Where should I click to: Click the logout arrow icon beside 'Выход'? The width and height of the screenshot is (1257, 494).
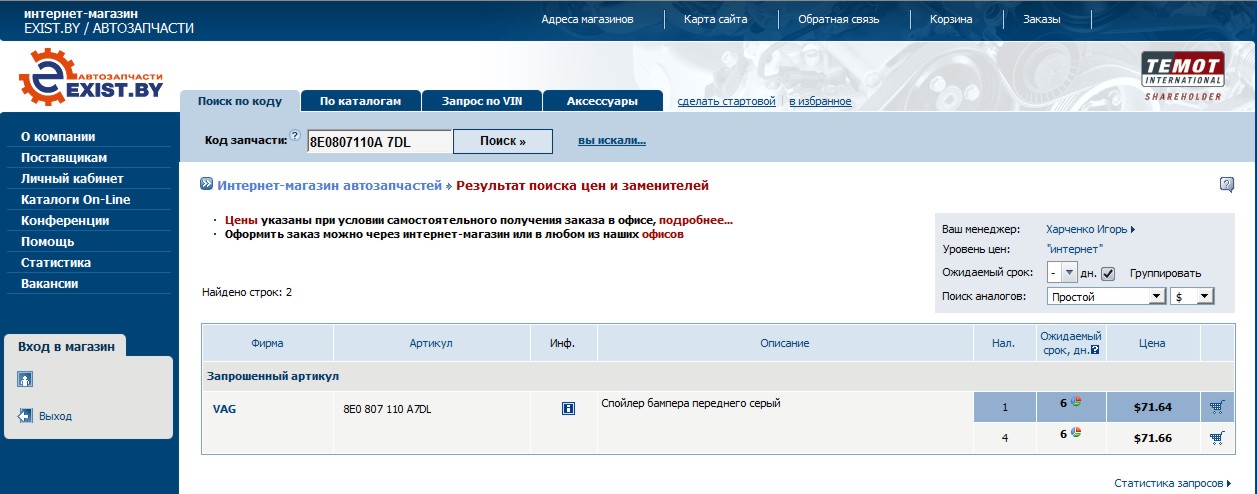(x=26, y=416)
